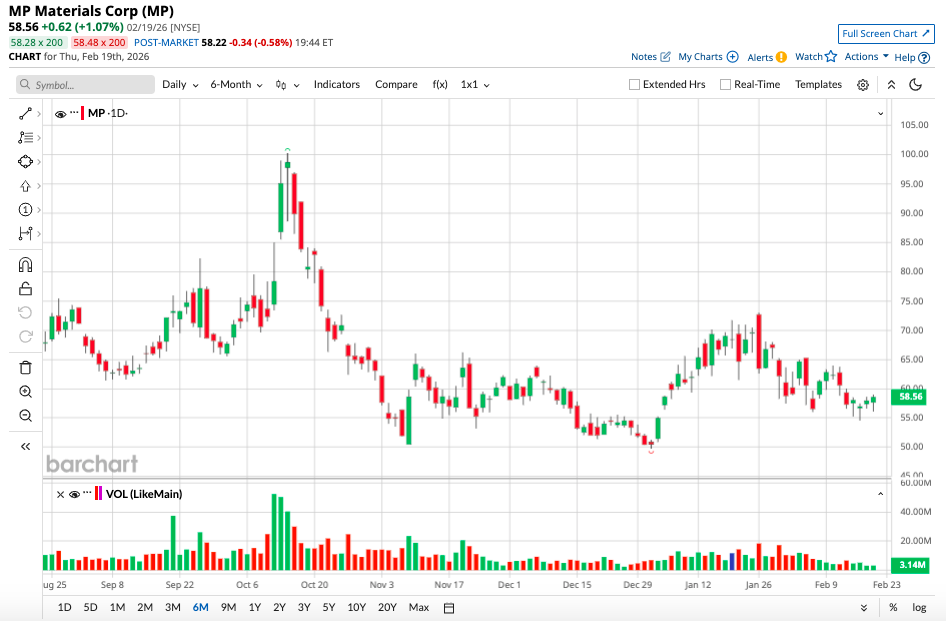Add MP to Watch list
Screen dimensions: 946x621
click(x=816, y=57)
